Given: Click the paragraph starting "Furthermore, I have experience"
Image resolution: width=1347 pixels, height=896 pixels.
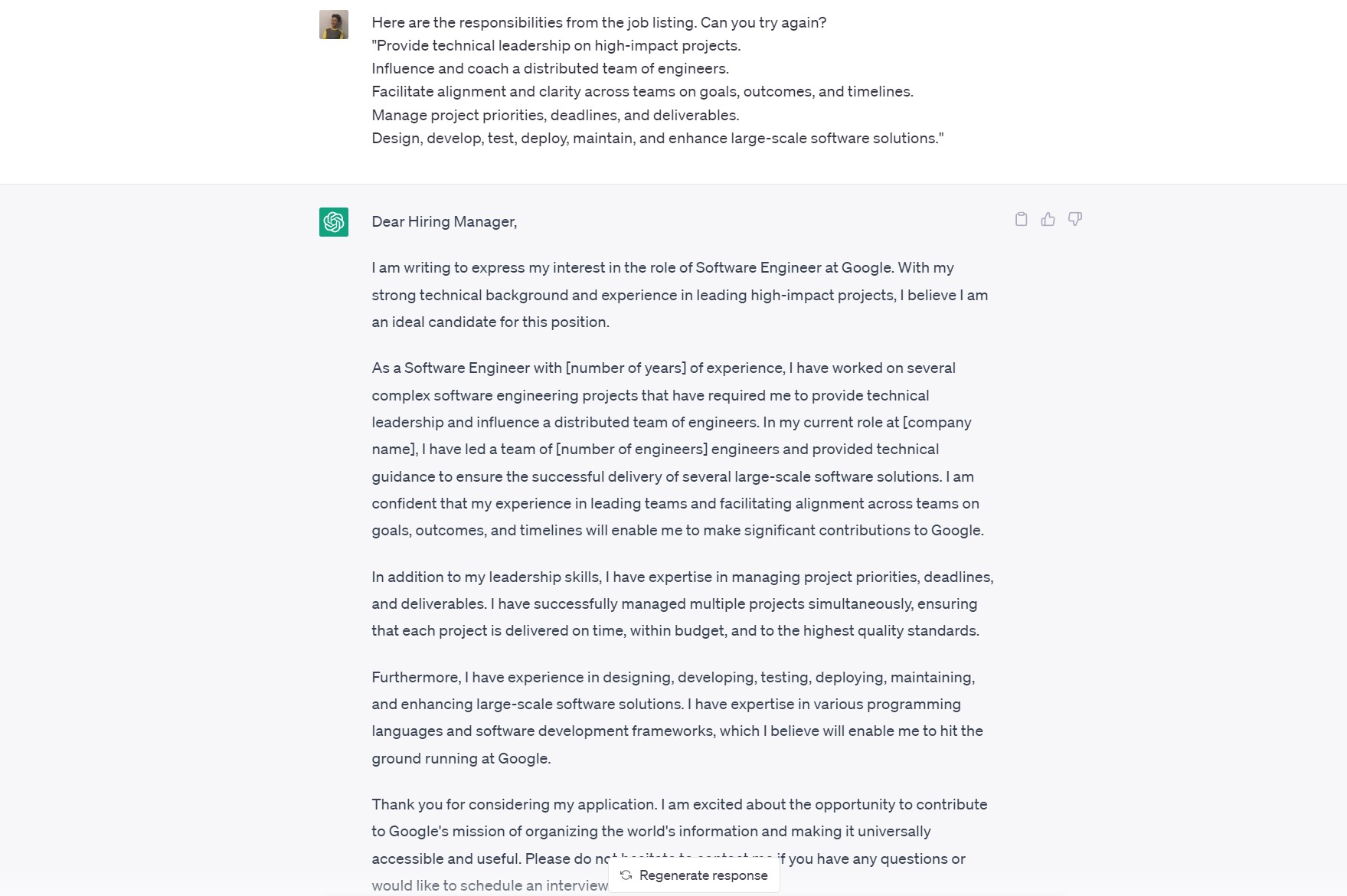Looking at the screenshot, I should coord(677,718).
